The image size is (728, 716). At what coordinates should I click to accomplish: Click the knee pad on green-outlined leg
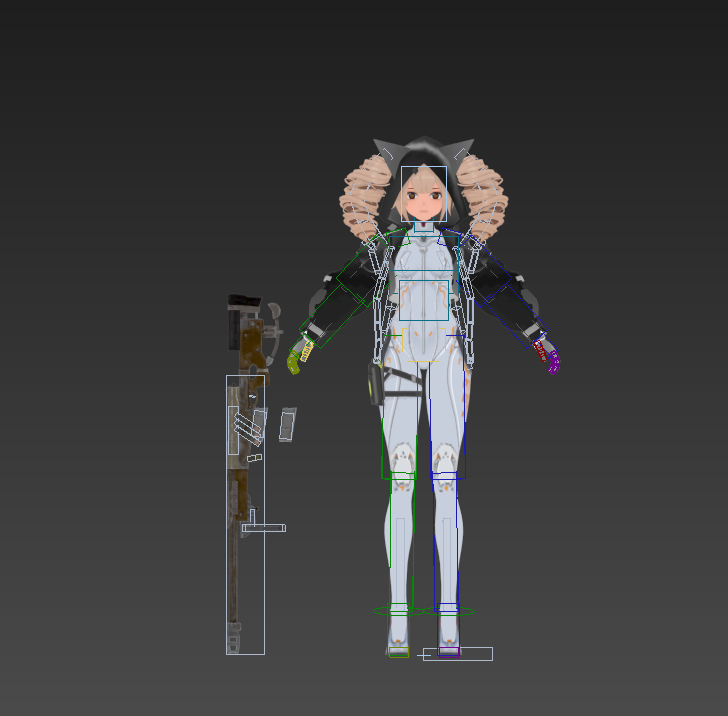(403, 459)
